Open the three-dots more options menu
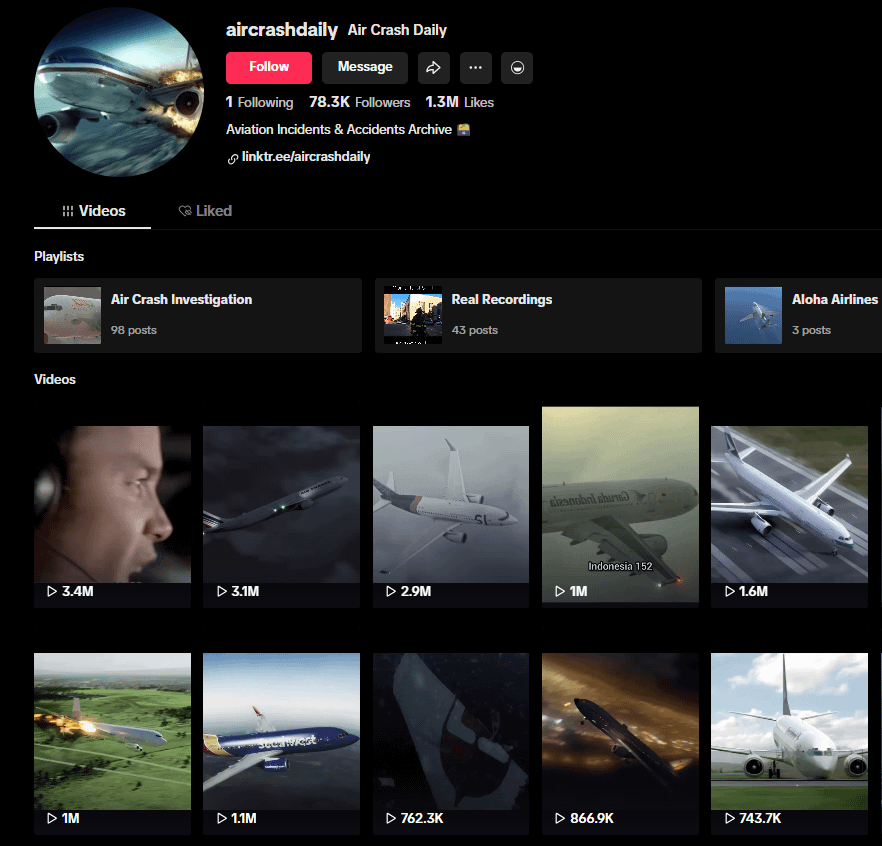 475,67
